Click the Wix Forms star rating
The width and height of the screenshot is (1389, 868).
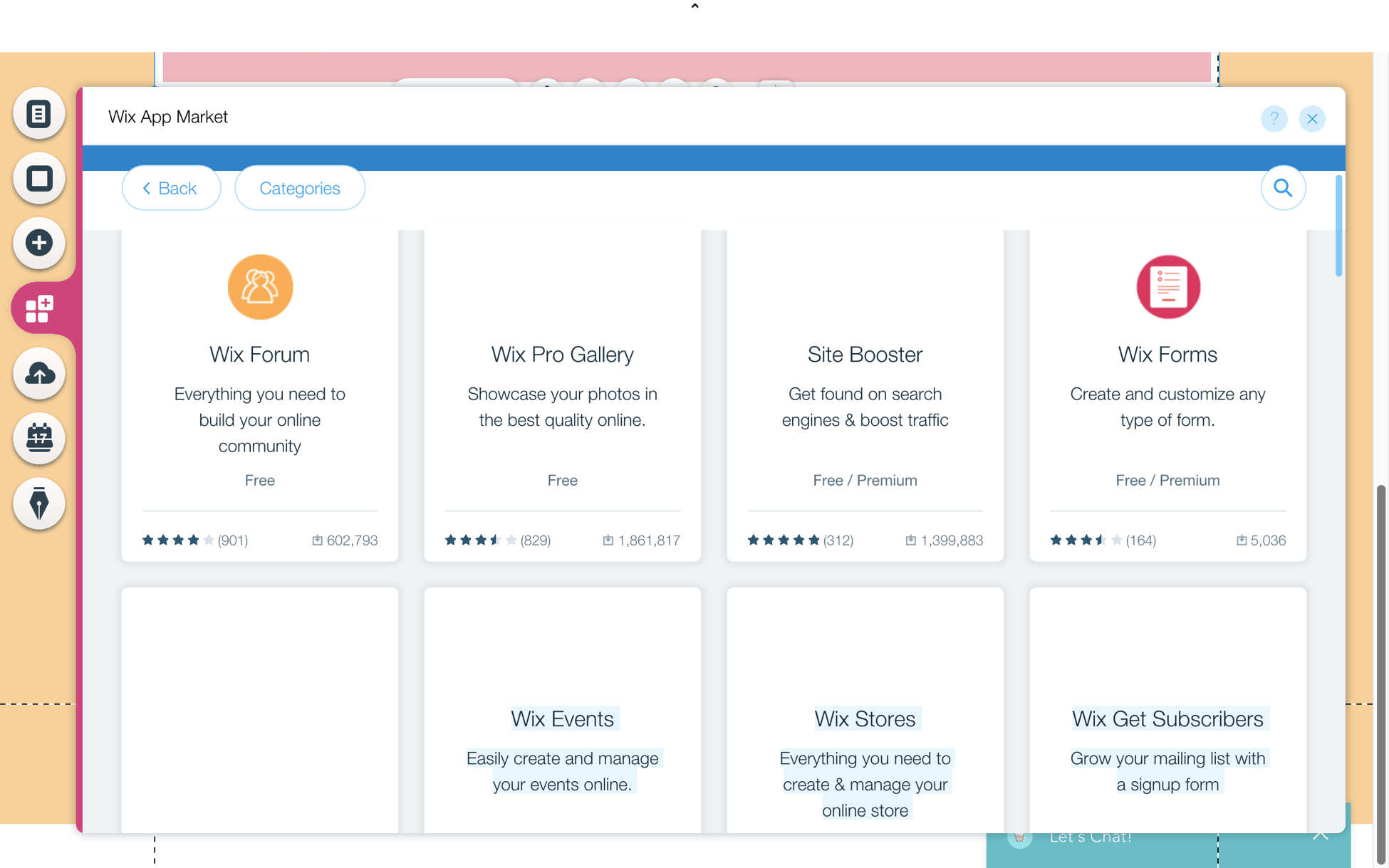1086,540
